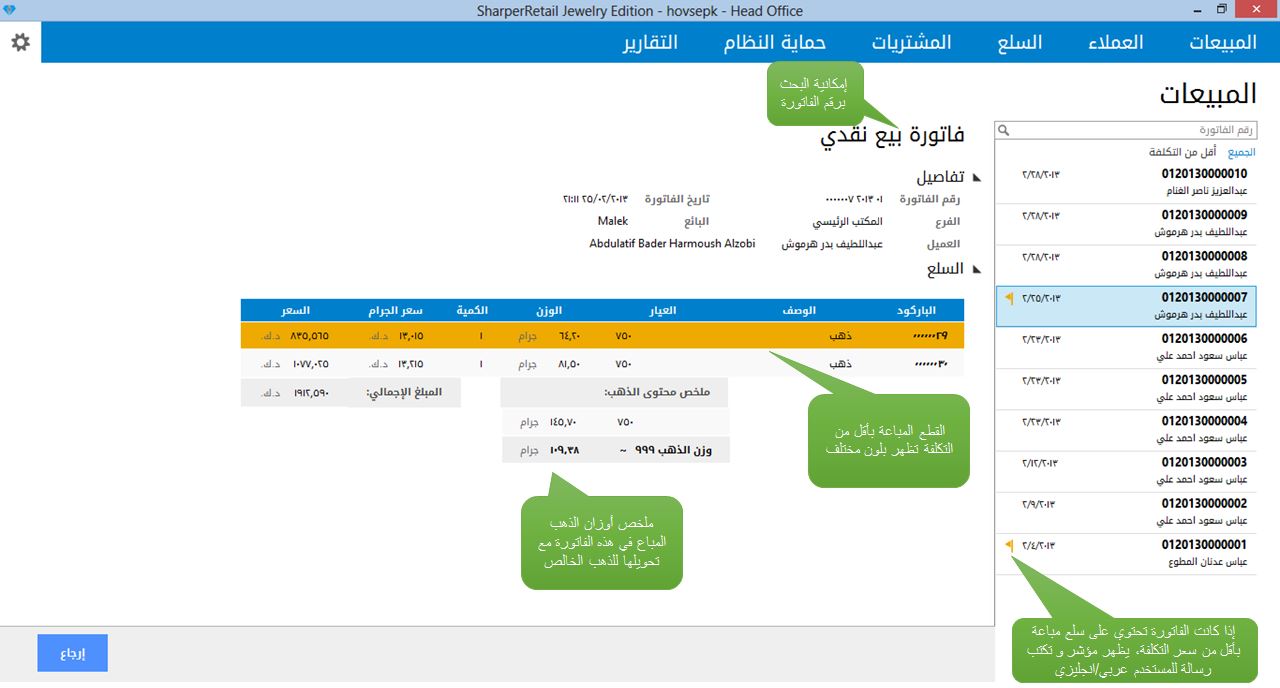Select invoice 0120130000005
This screenshot has height=688, width=1280.
1126,388
